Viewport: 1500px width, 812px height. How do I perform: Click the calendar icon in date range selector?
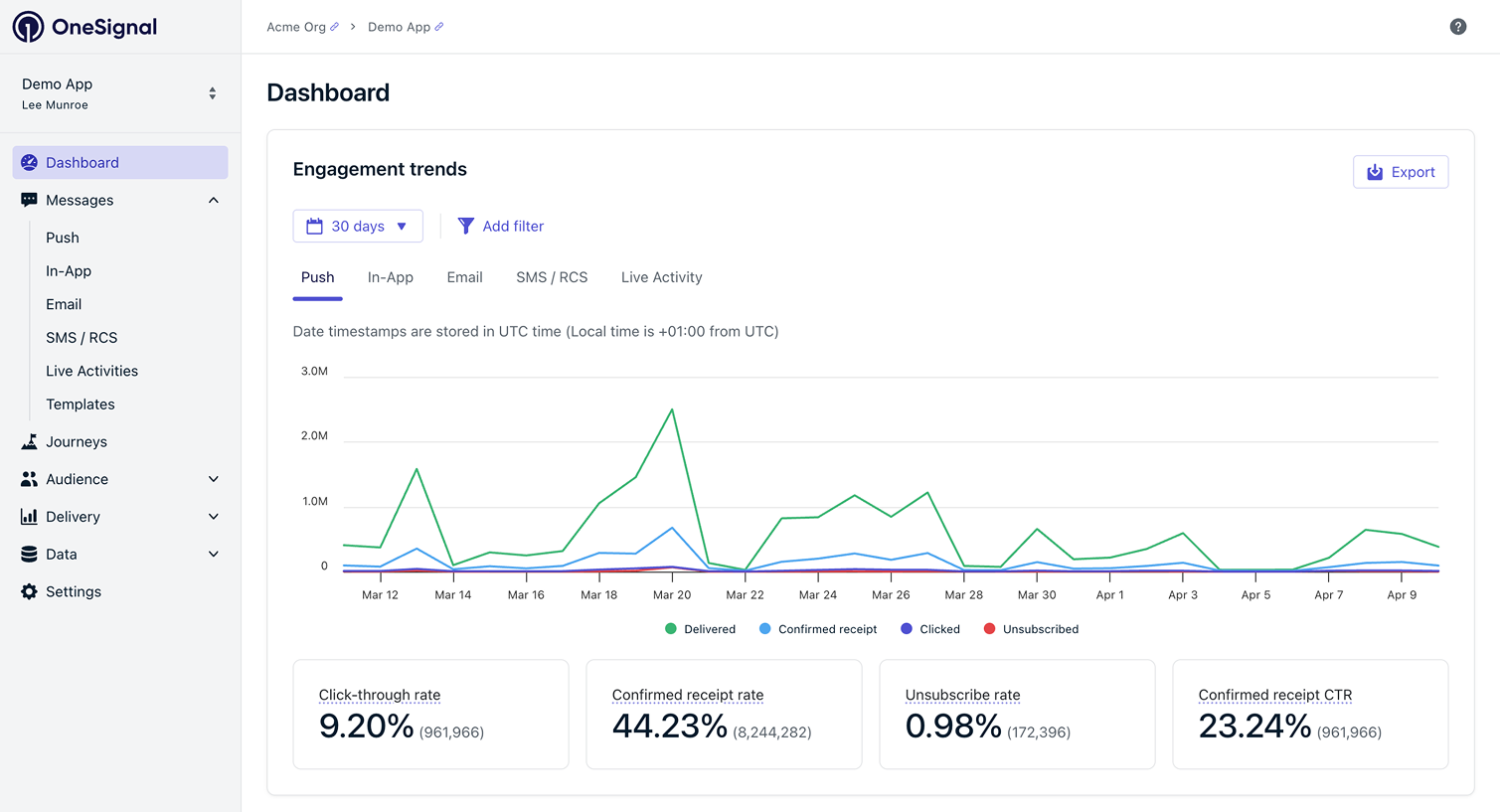point(314,227)
